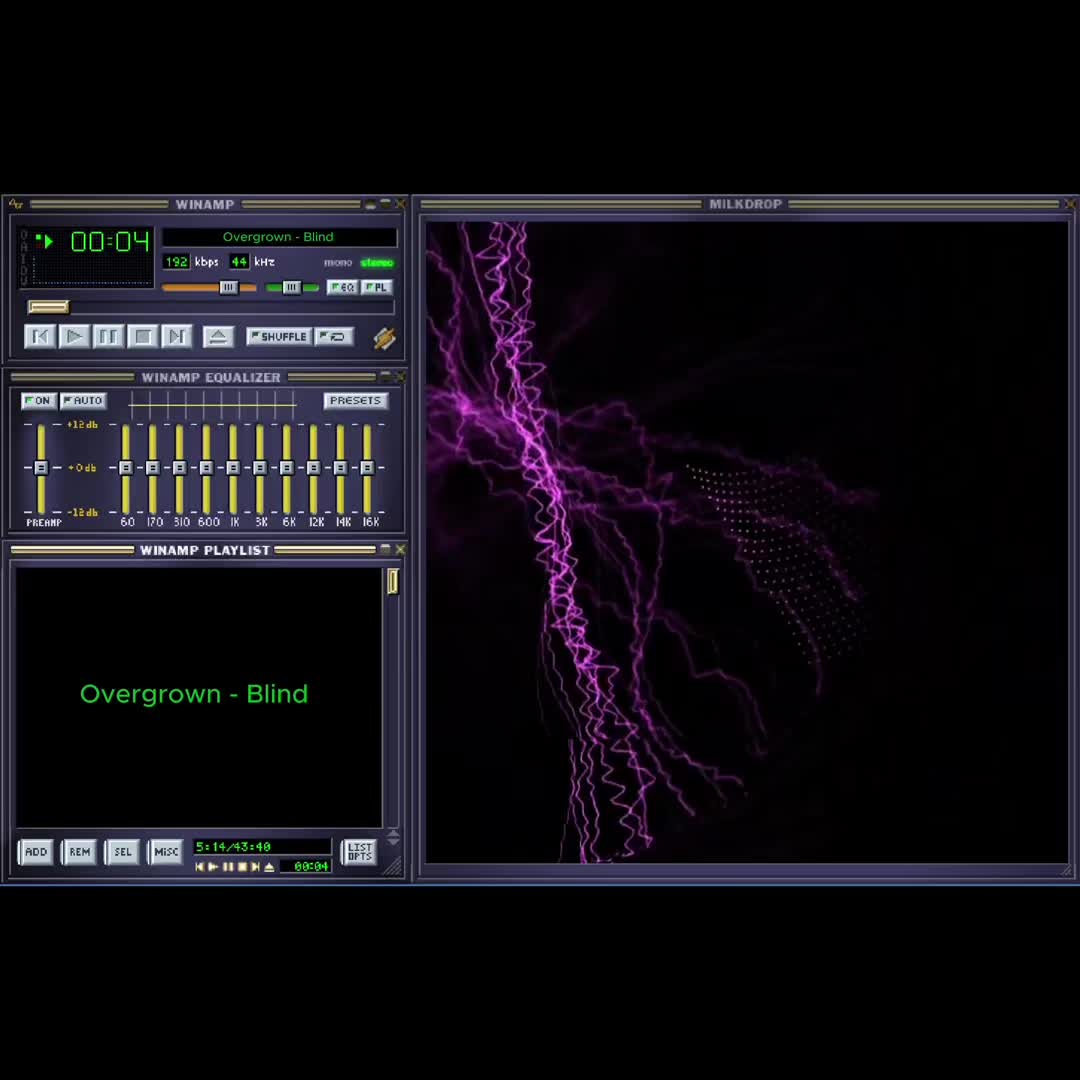Viewport: 1080px width, 1080px height.
Task: Click the playlist resize grip corner
Action: point(393,866)
